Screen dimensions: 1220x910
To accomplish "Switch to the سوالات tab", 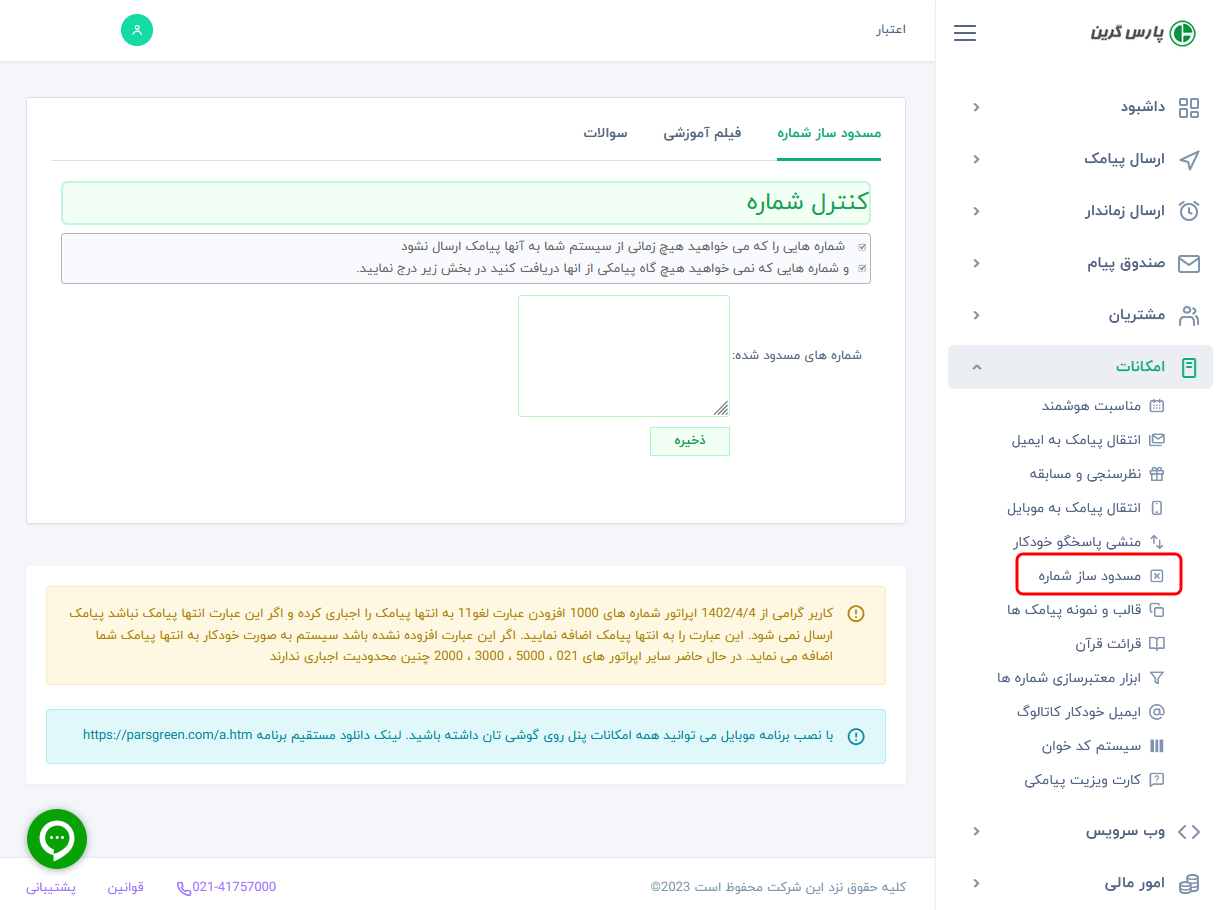I will click(x=605, y=133).
